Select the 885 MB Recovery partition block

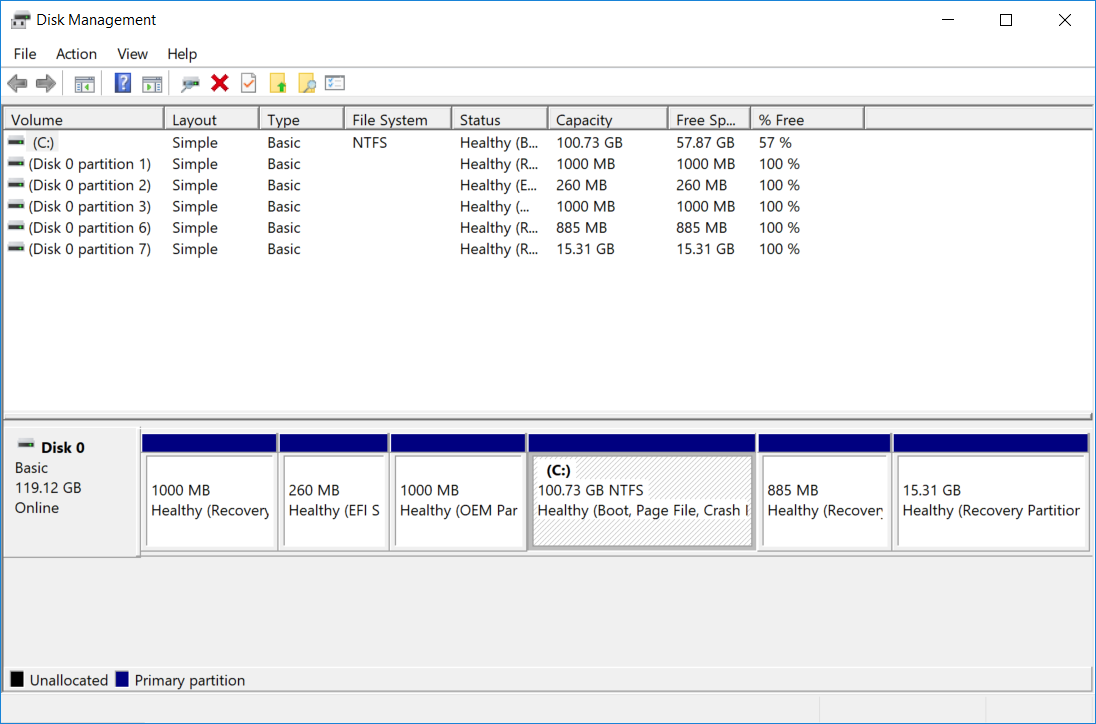[824, 492]
